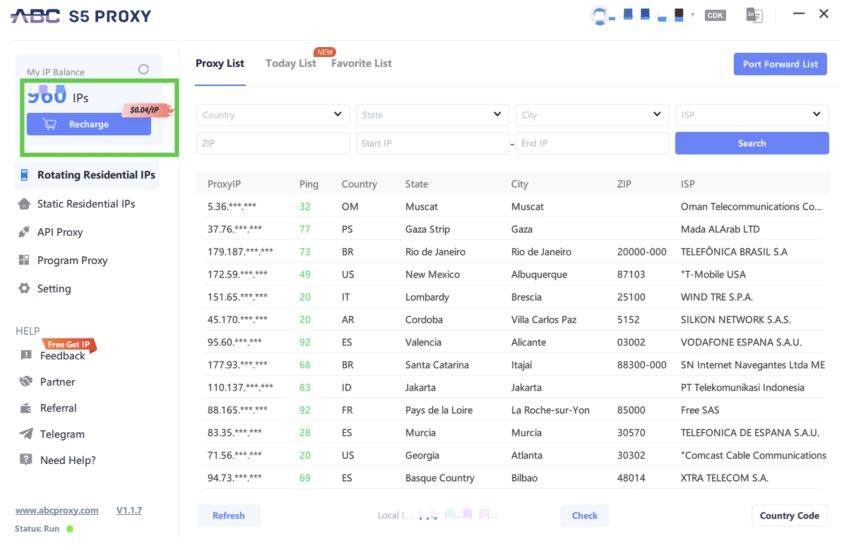This screenshot has height=550, width=854.
Task: Click the blue Search button
Action: pos(752,143)
